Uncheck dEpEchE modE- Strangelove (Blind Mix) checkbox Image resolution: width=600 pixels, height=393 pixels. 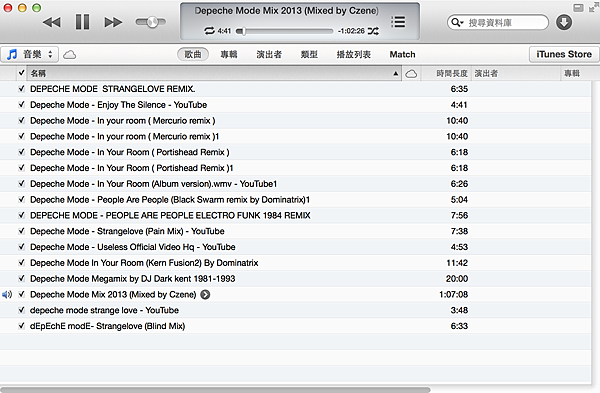[x=21, y=326]
